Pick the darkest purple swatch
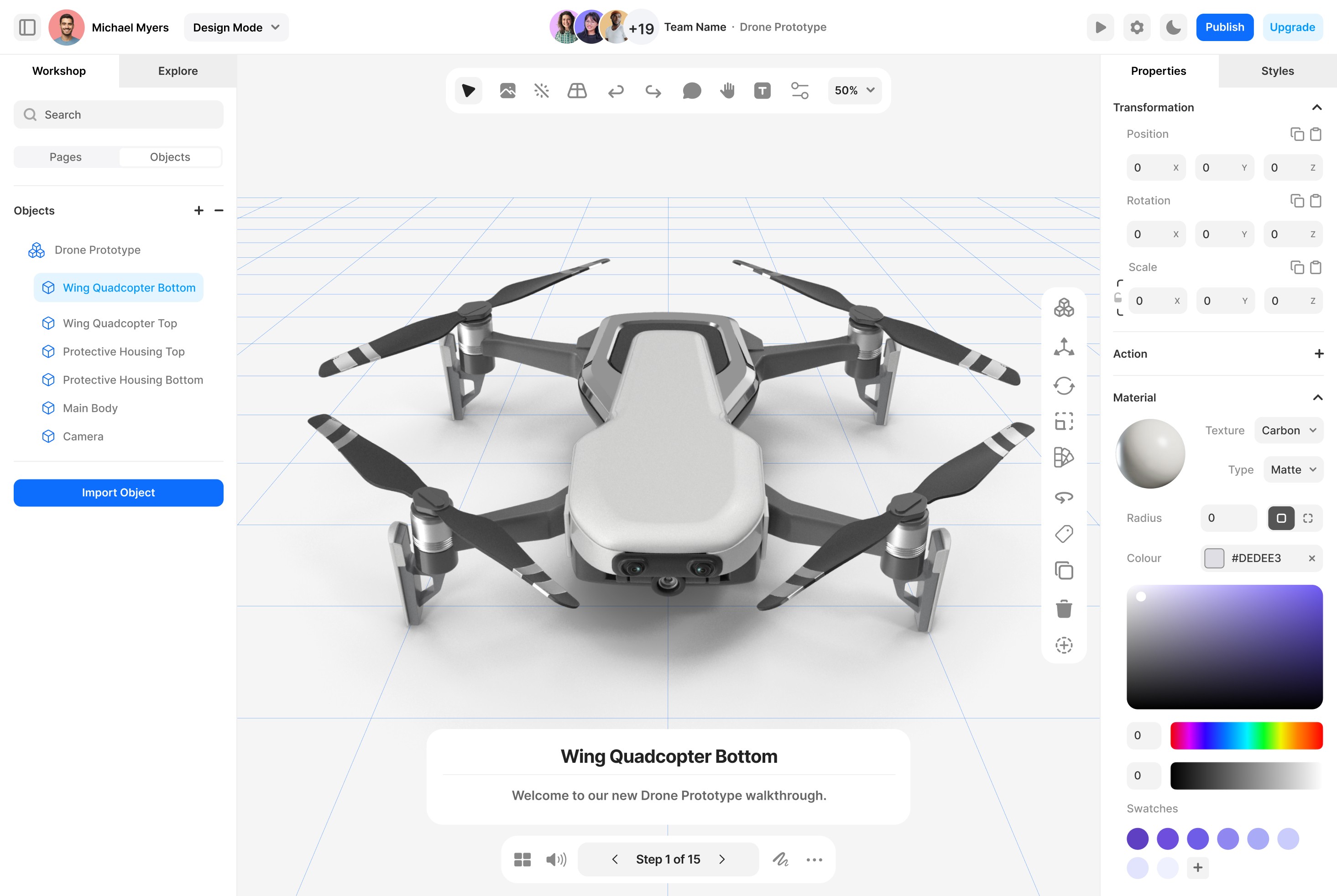 click(x=1137, y=838)
